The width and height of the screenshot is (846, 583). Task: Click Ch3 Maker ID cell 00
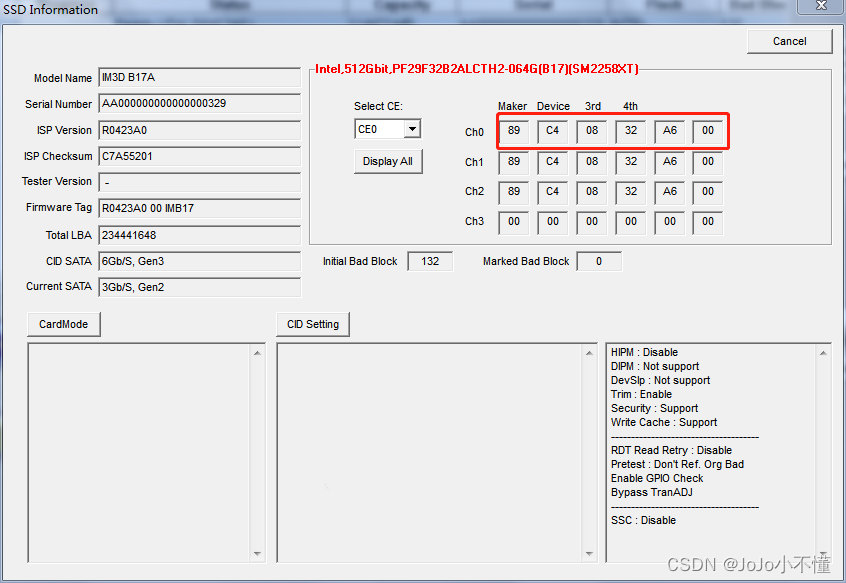pos(514,223)
